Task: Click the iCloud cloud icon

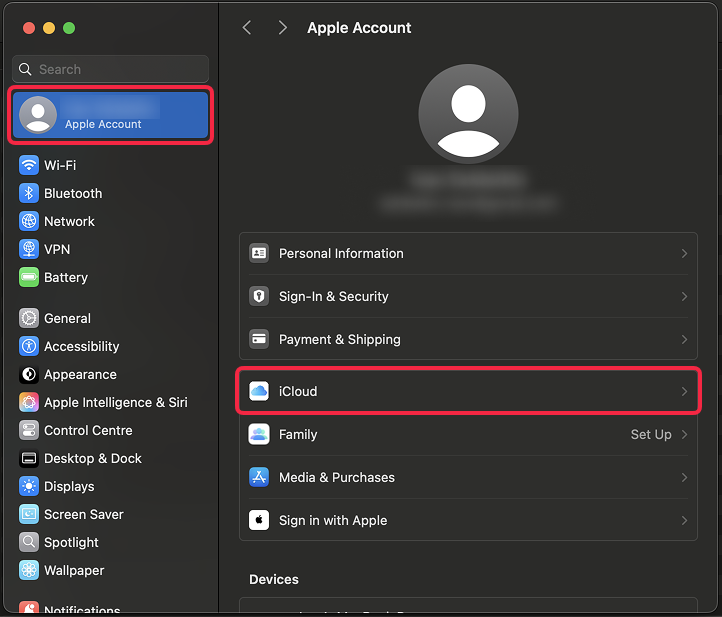Action: pos(259,391)
